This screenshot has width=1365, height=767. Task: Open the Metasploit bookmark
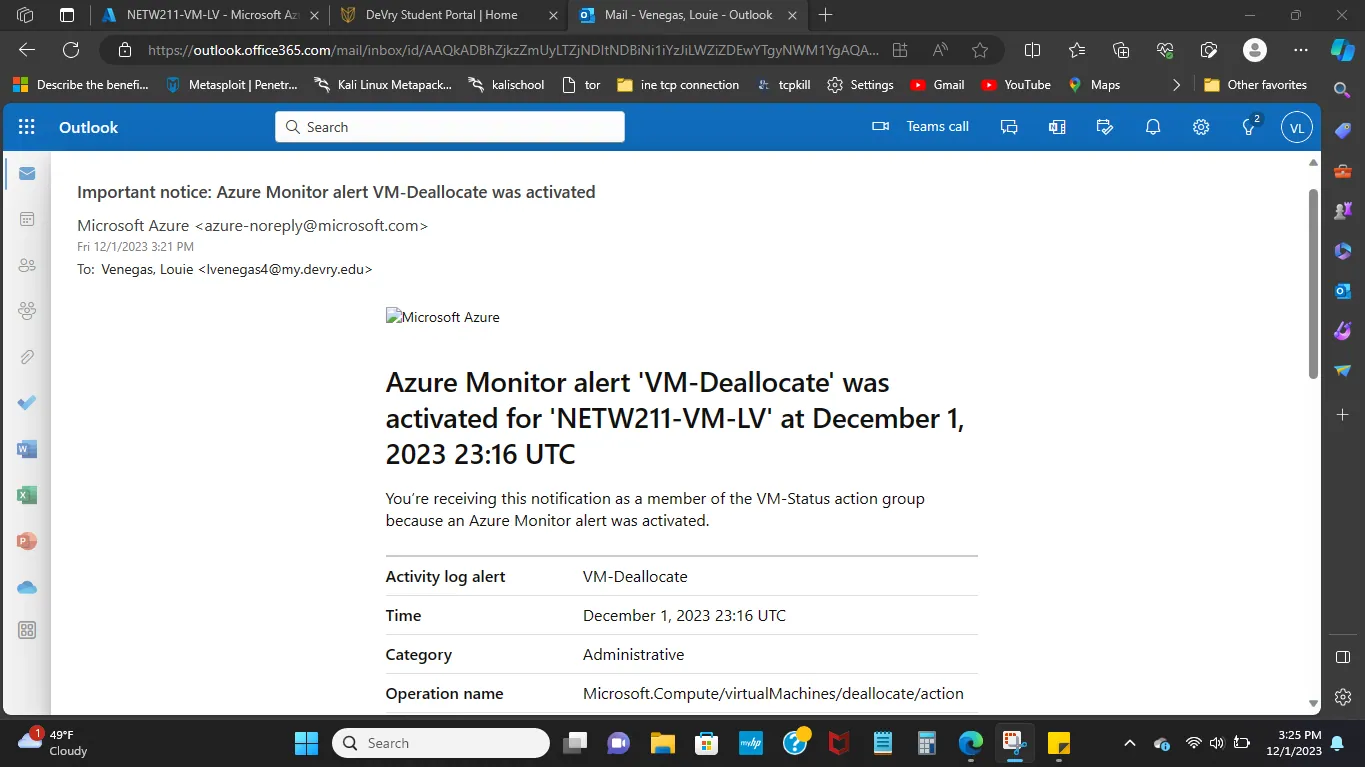coord(233,85)
